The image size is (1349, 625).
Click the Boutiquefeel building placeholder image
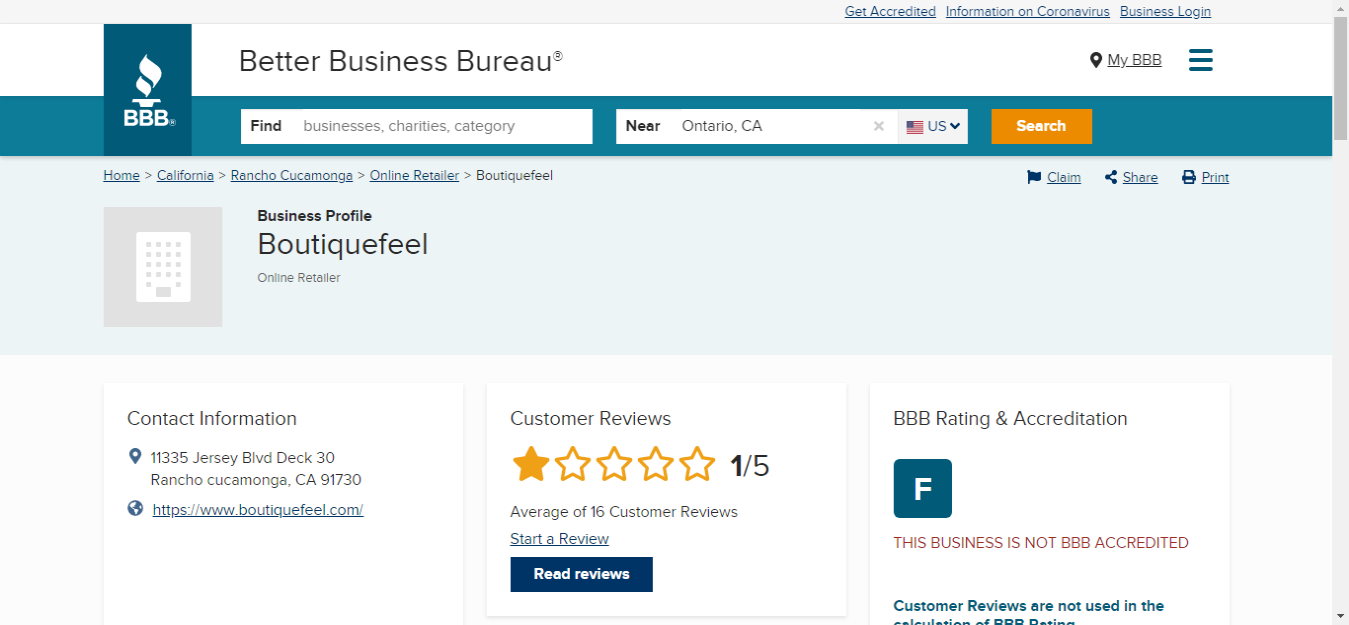[163, 267]
